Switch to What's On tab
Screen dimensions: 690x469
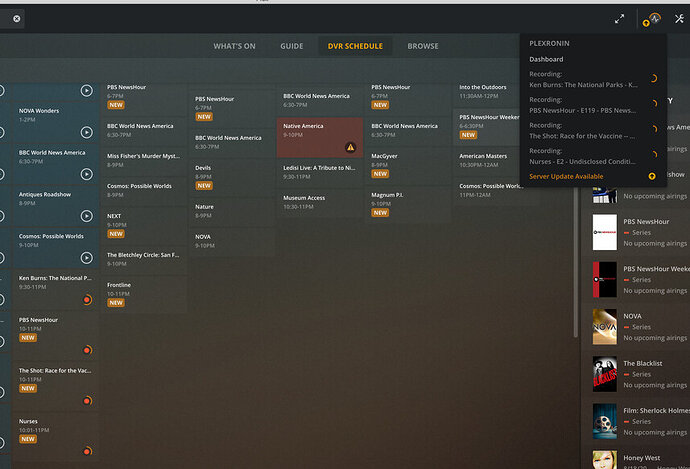tap(234, 46)
